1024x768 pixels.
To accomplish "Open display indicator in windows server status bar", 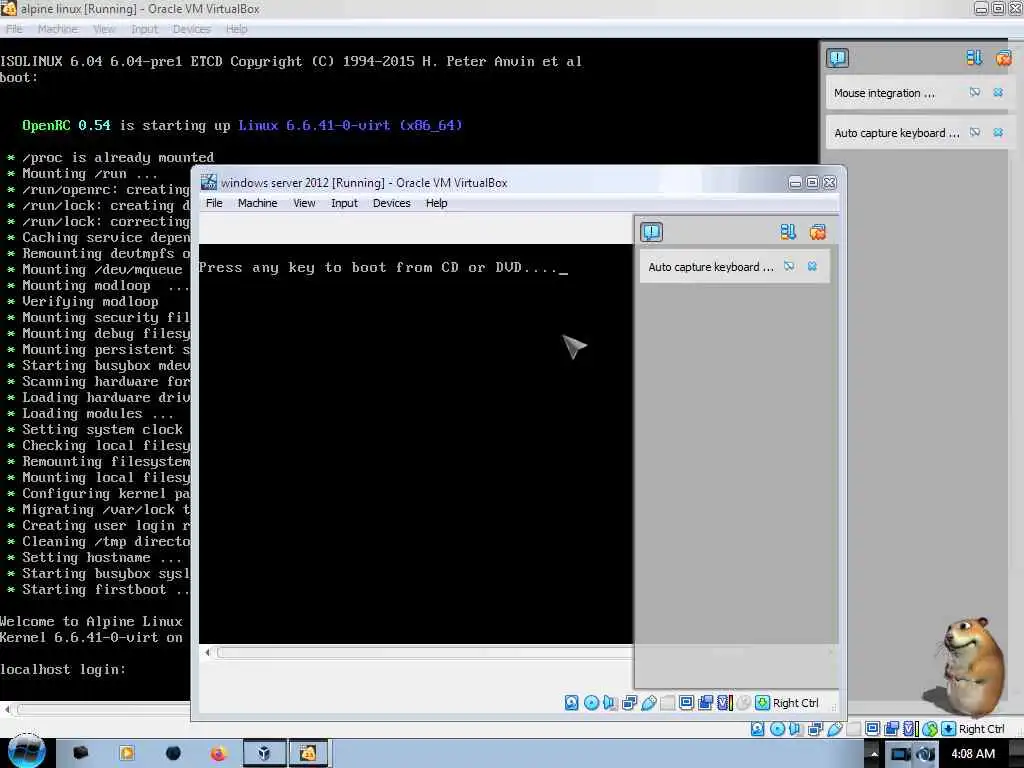I will [x=686, y=703].
